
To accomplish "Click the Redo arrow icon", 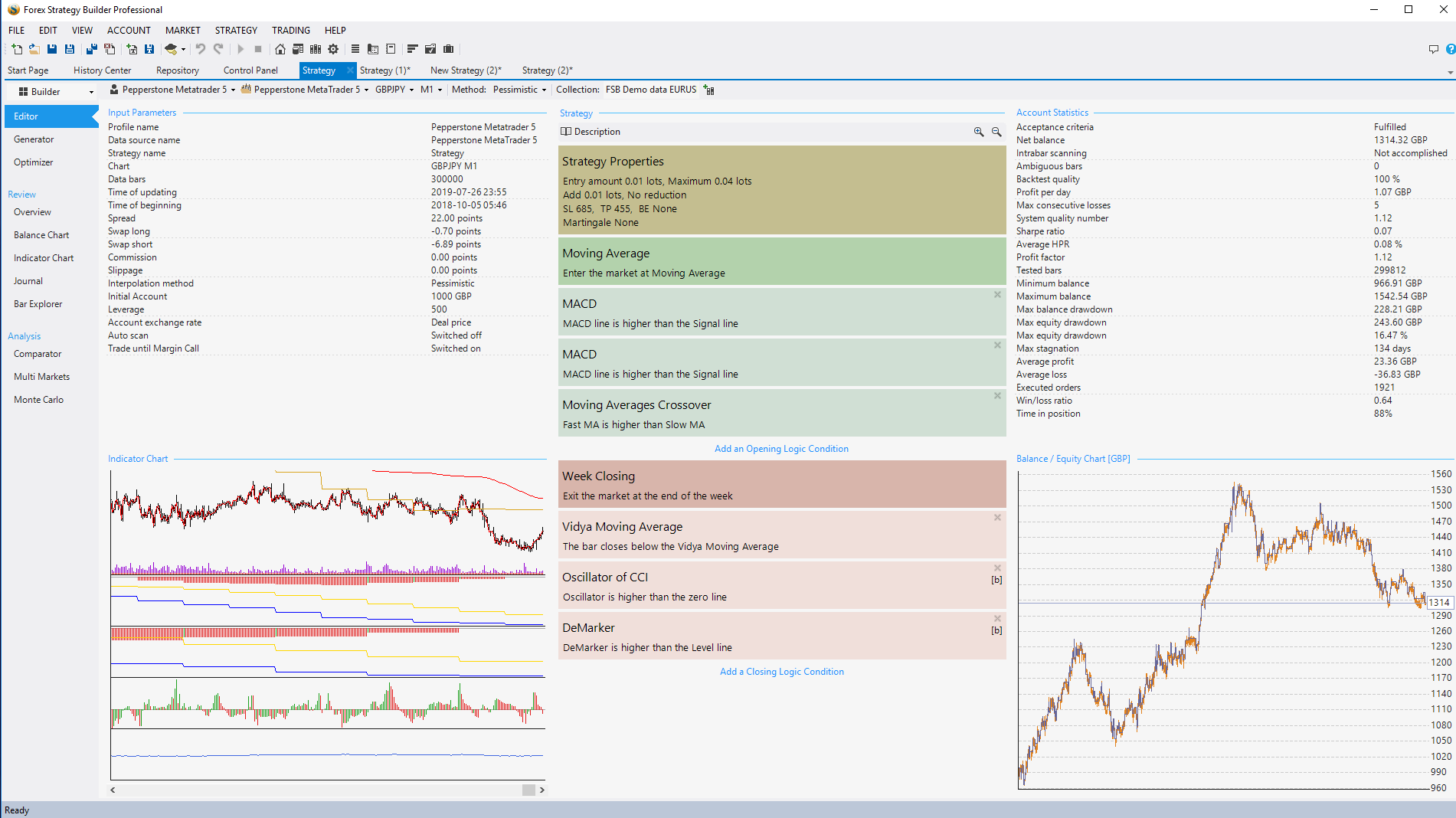I will [x=218, y=49].
